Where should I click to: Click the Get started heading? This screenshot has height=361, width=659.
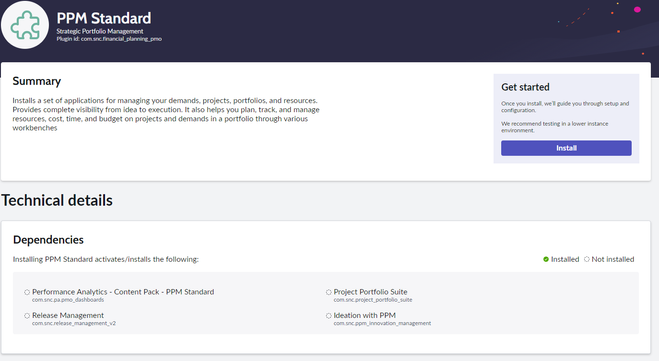tap(525, 87)
